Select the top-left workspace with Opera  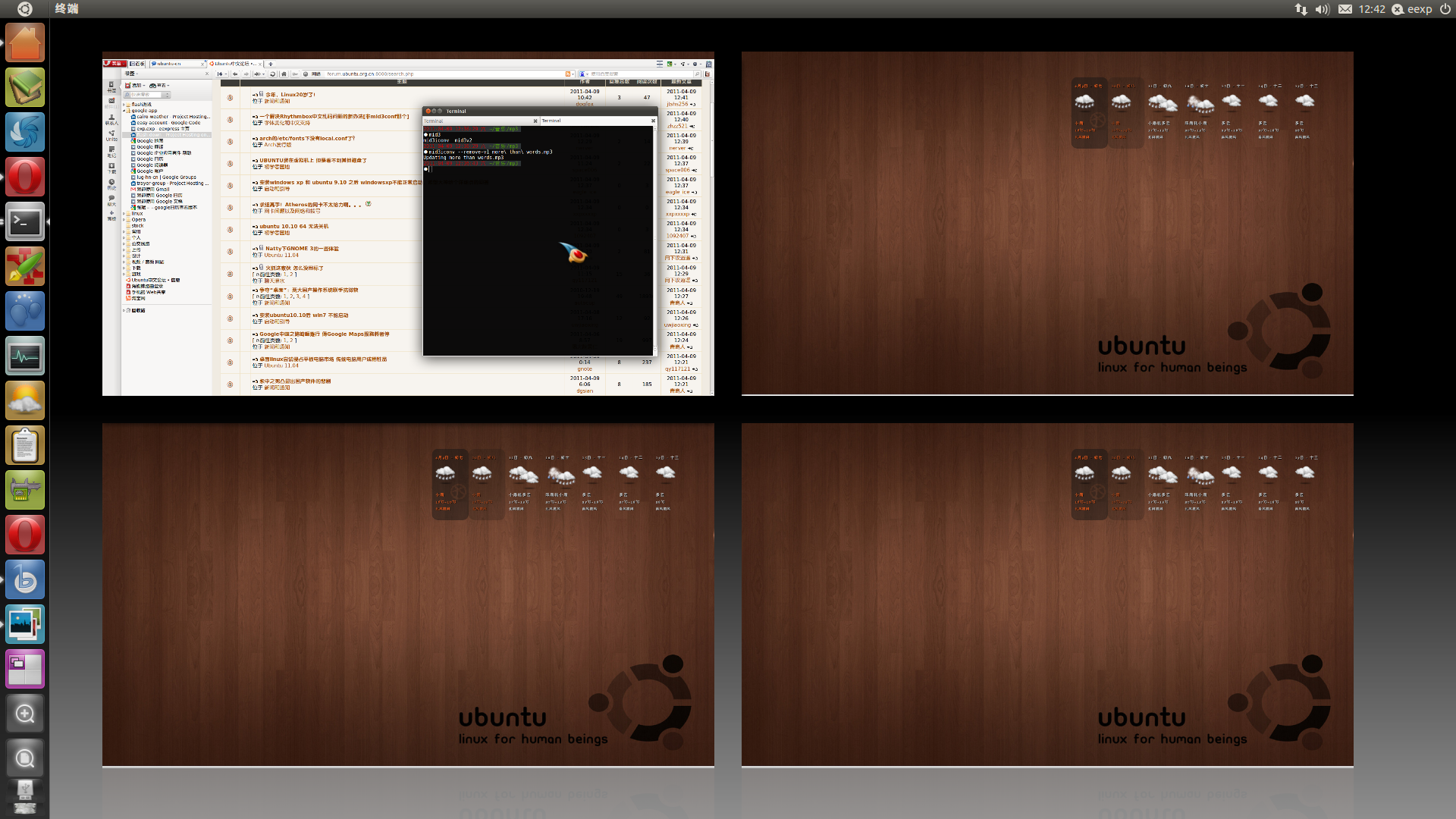tap(408, 224)
